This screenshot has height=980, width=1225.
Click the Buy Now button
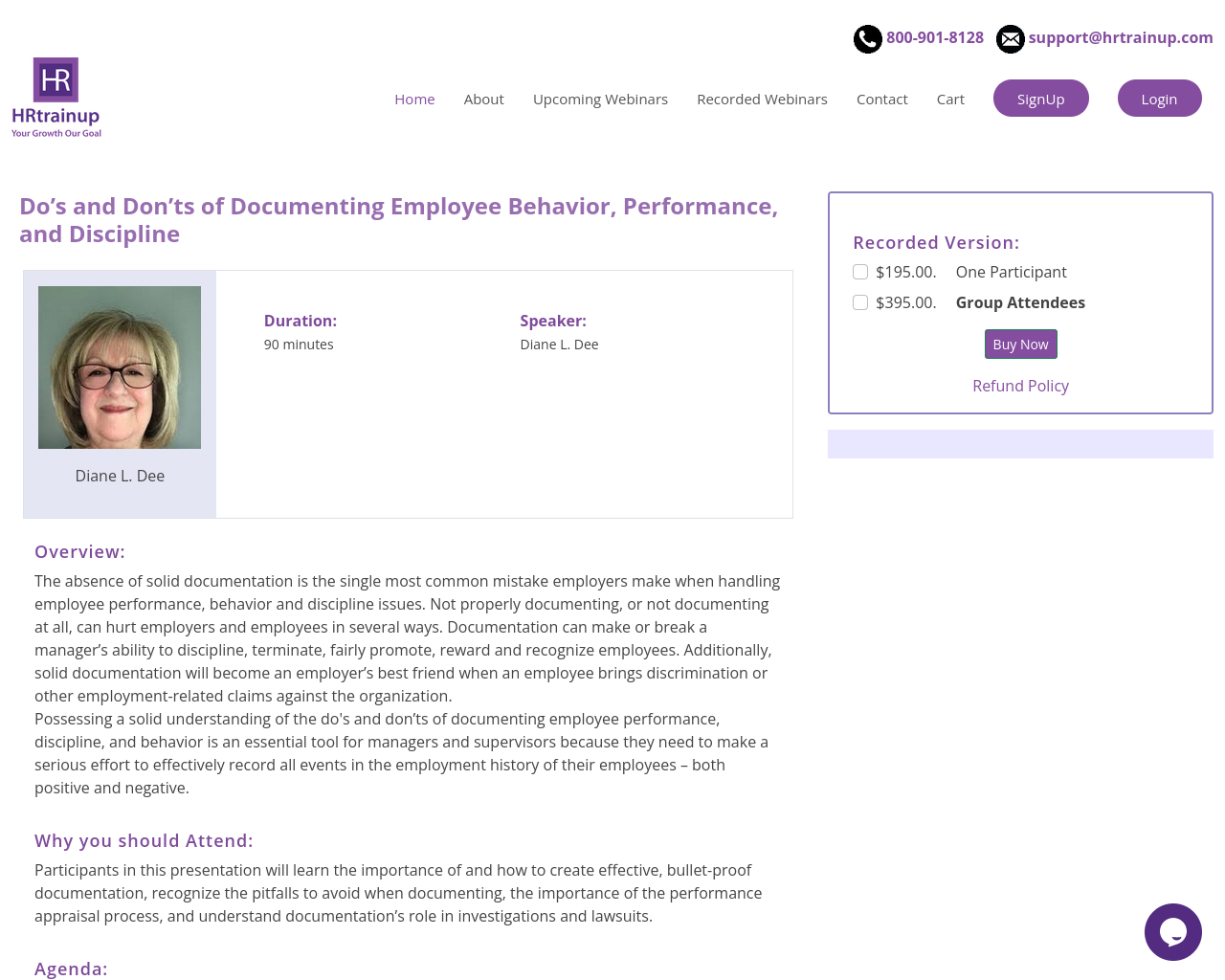(x=1020, y=345)
